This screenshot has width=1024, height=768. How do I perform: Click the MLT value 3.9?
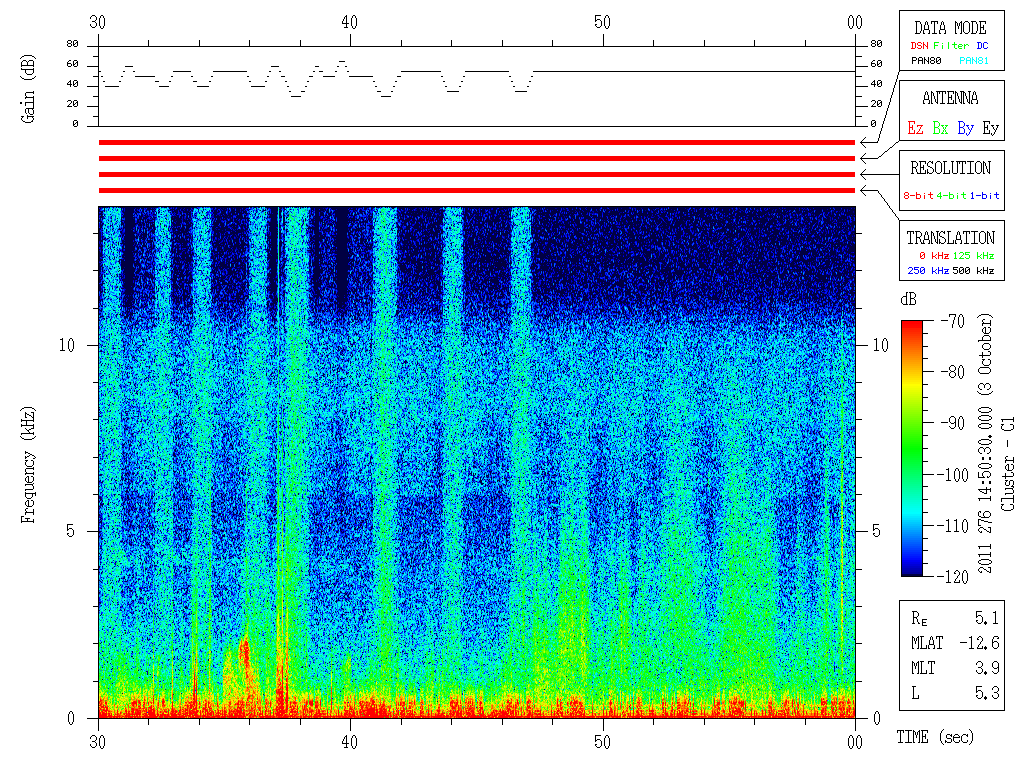(x=987, y=668)
